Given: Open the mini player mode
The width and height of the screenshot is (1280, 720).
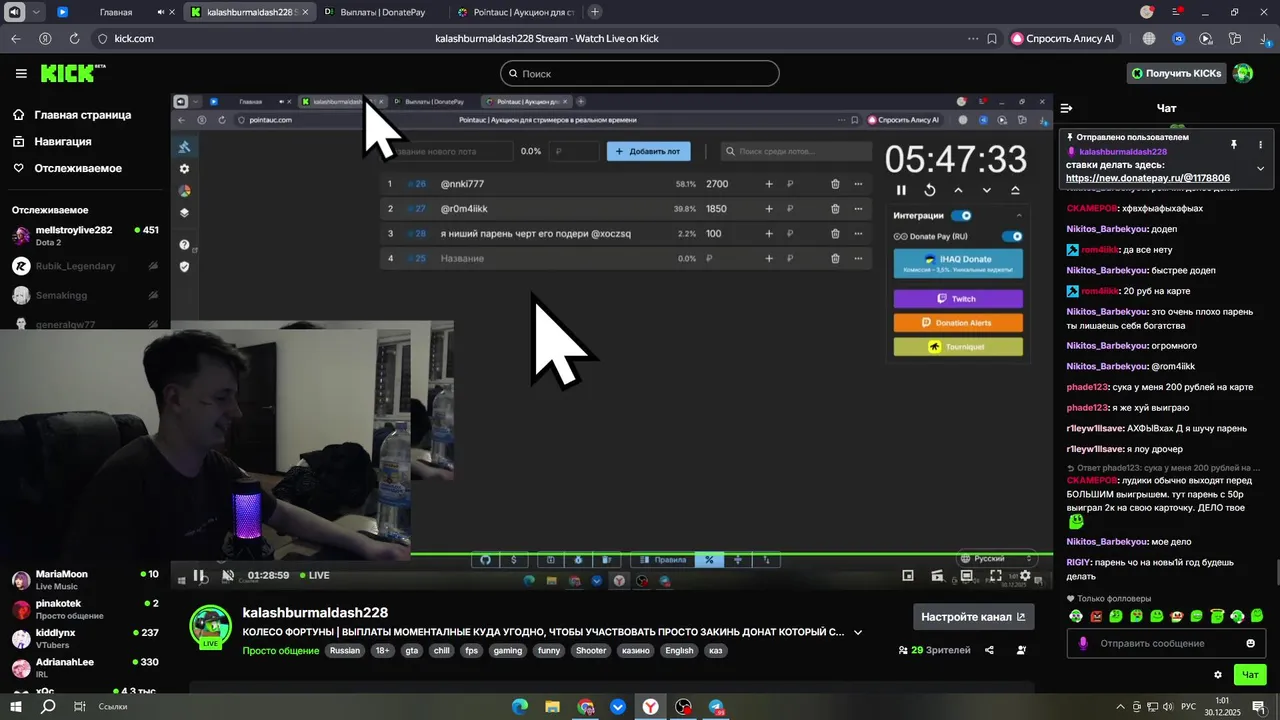Looking at the screenshot, I should 908,575.
